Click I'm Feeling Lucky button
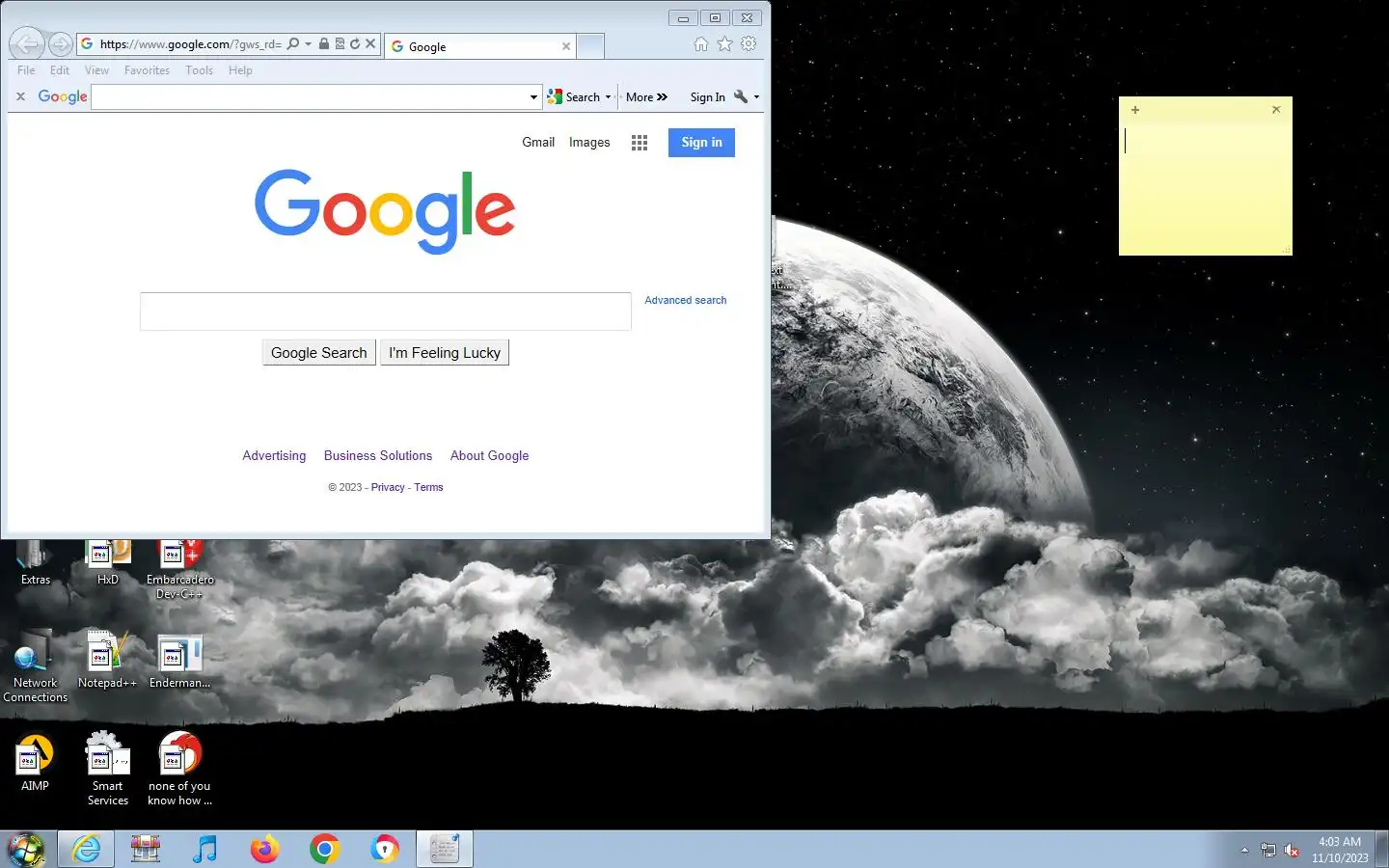1389x868 pixels. 445,352
